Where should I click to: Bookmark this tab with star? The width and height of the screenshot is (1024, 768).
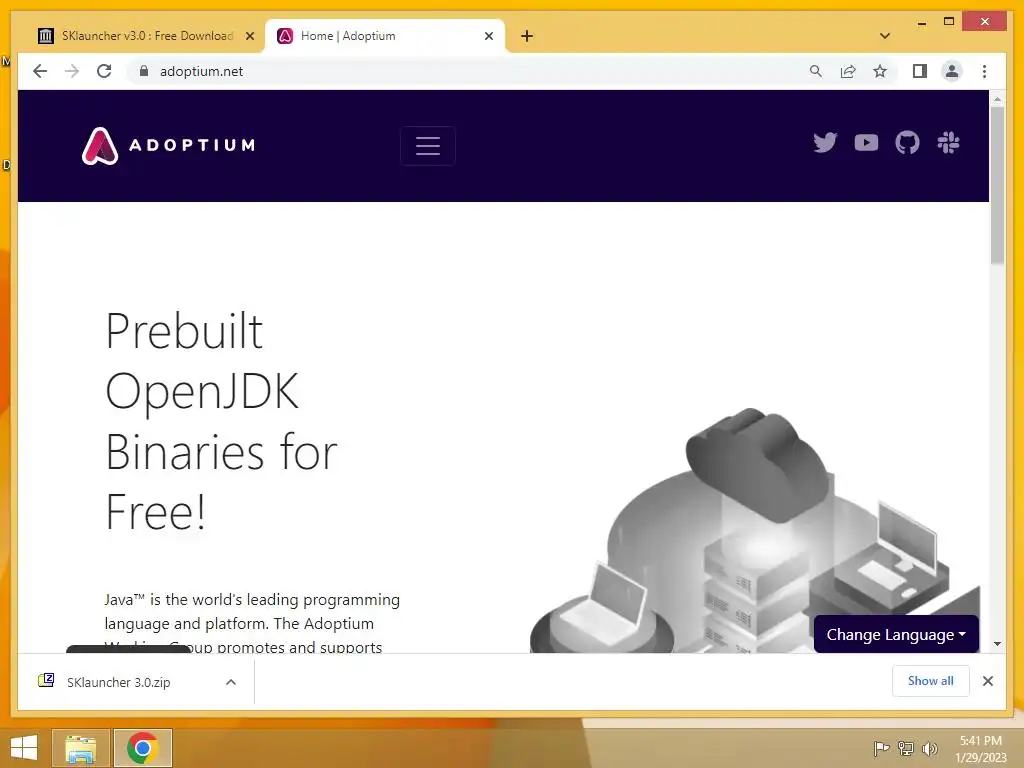[880, 71]
